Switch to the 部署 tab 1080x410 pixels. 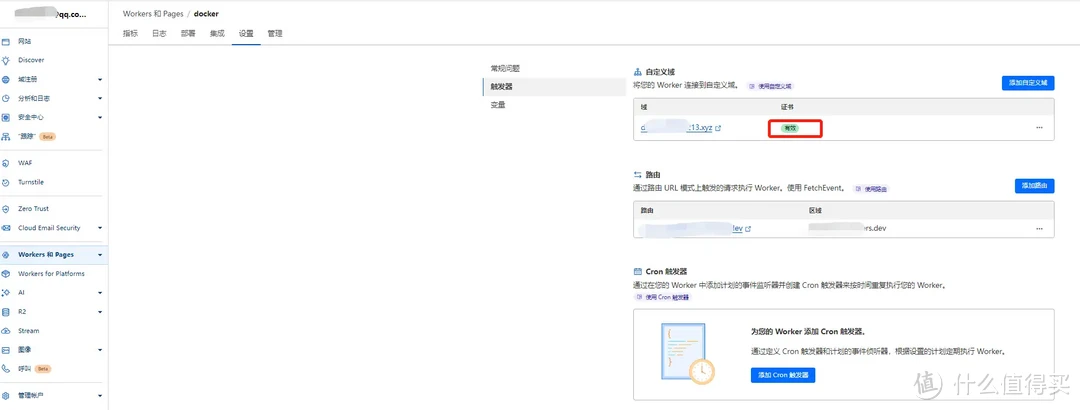click(188, 33)
